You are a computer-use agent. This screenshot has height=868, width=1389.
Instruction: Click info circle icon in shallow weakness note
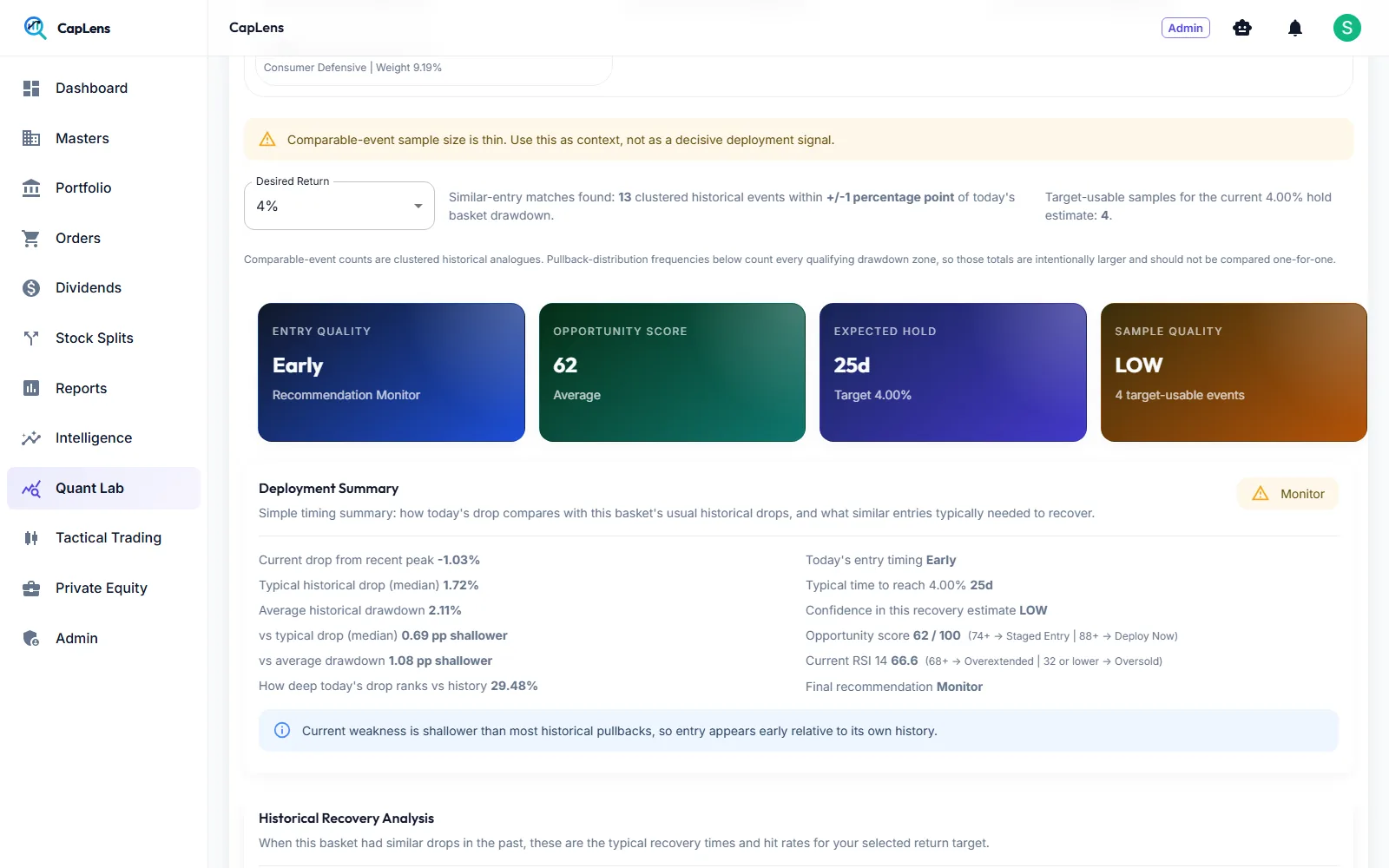[x=282, y=731]
